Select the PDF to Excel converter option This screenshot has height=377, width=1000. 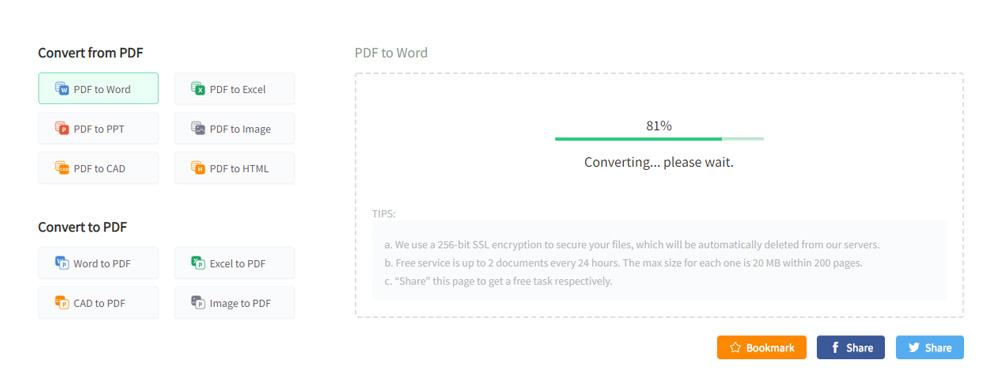click(234, 89)
